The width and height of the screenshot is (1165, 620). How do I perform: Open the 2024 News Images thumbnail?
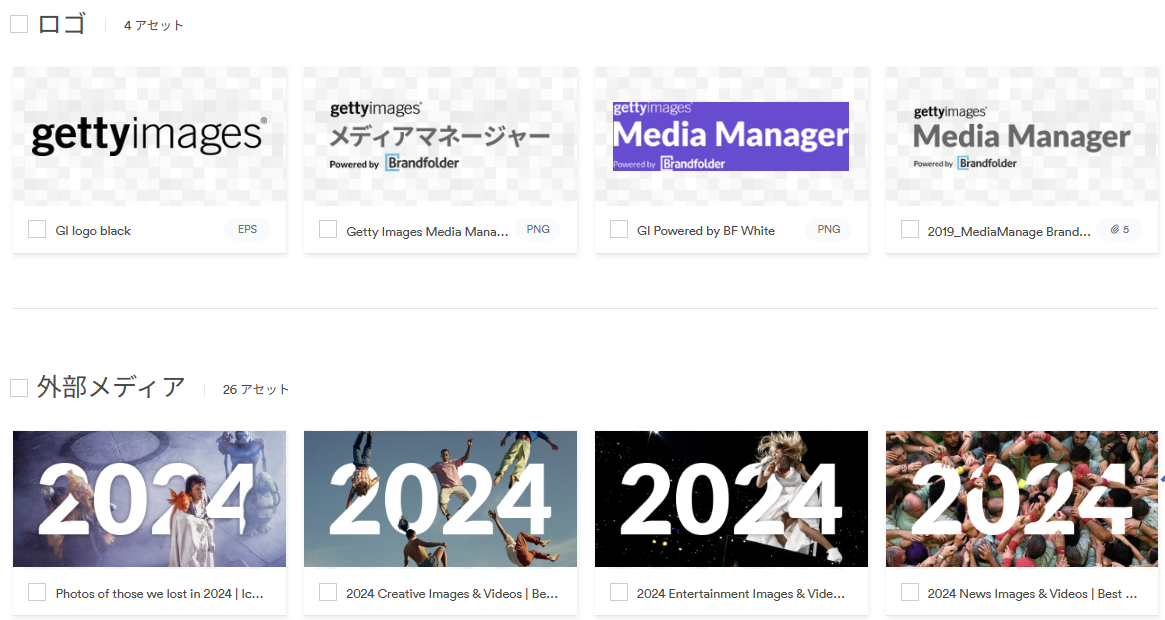tap(1022, 499)
